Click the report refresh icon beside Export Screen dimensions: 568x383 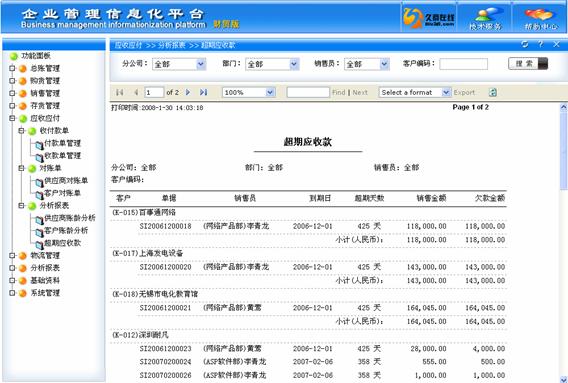pyautogui.click(x=492, y=92)
